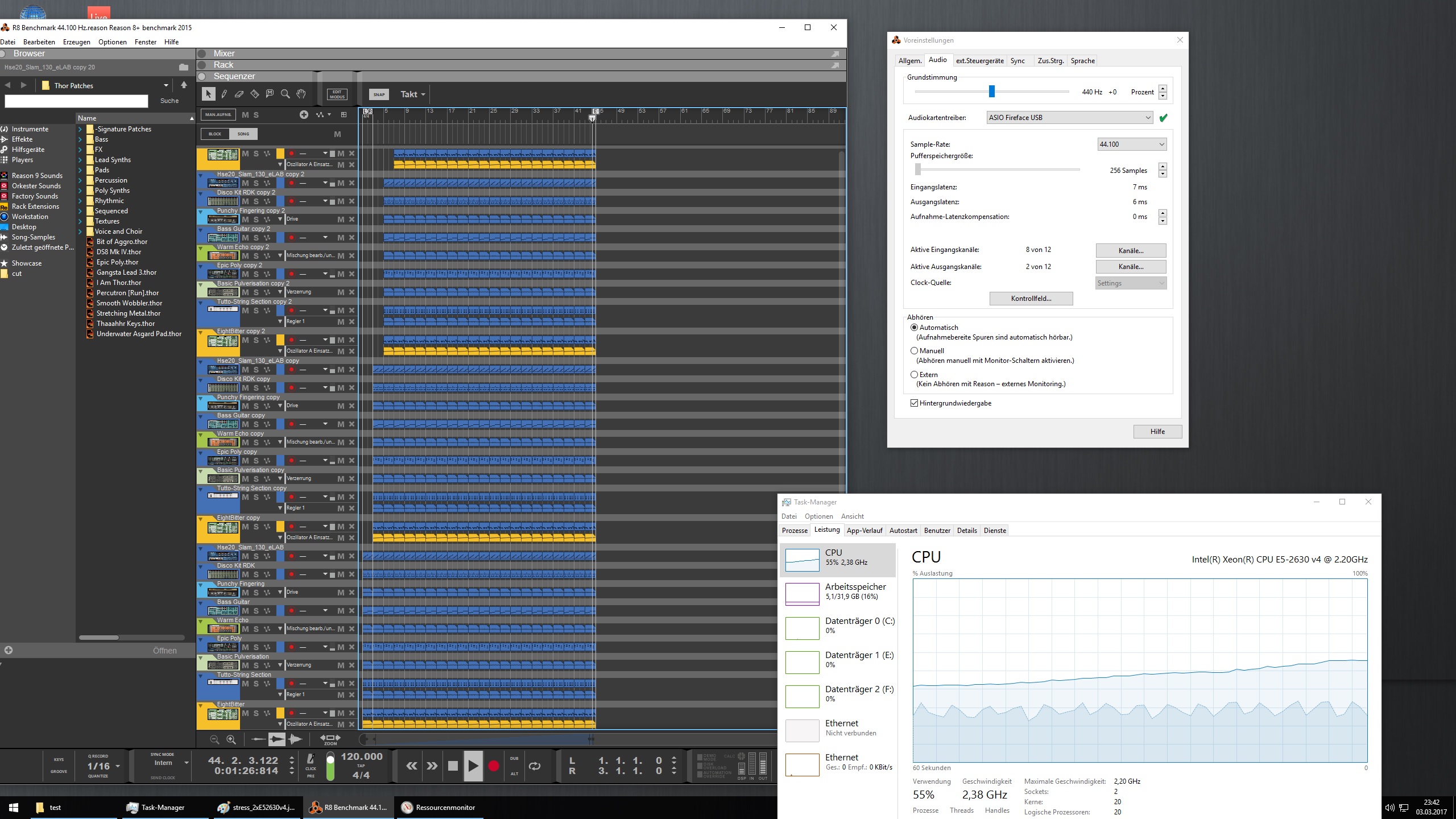
Task: Select the Hand tool in sequencer toolbar
Action: 301,94
